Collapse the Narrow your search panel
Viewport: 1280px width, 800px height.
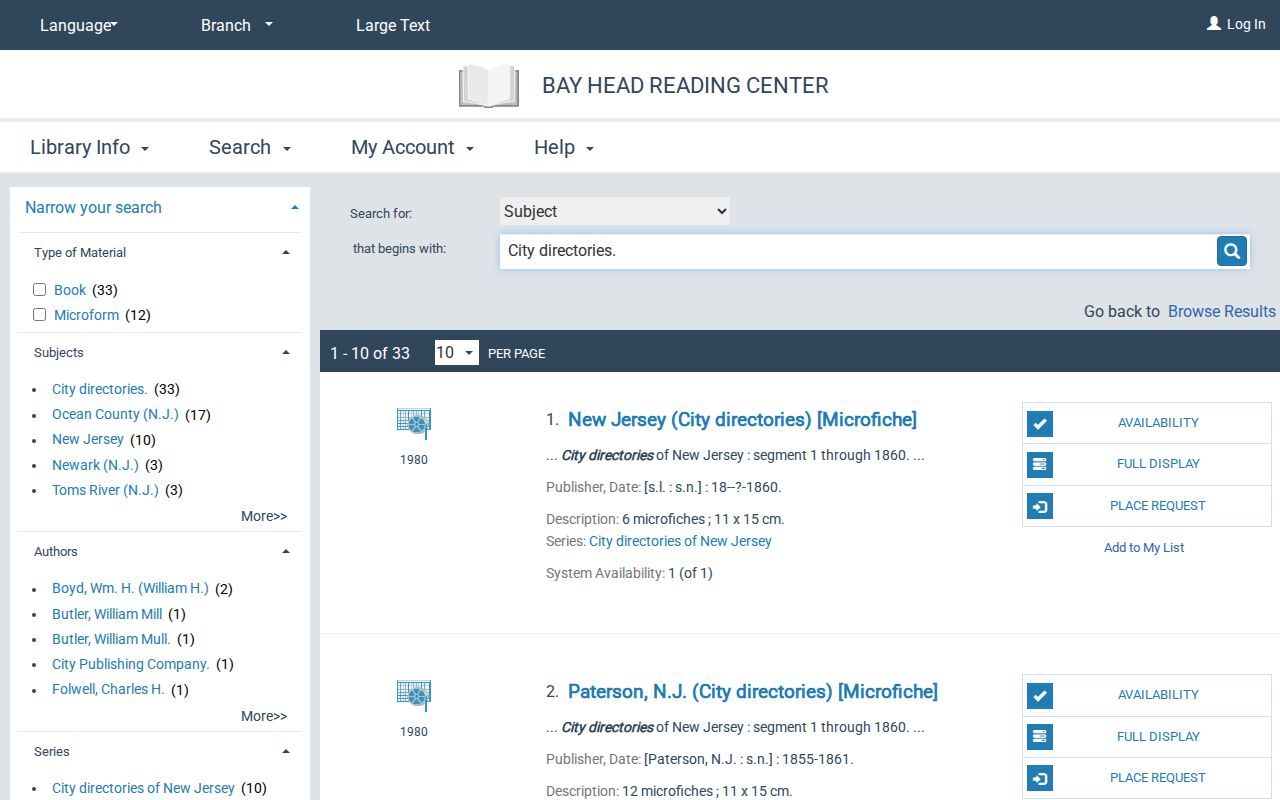tap(295, 208)
